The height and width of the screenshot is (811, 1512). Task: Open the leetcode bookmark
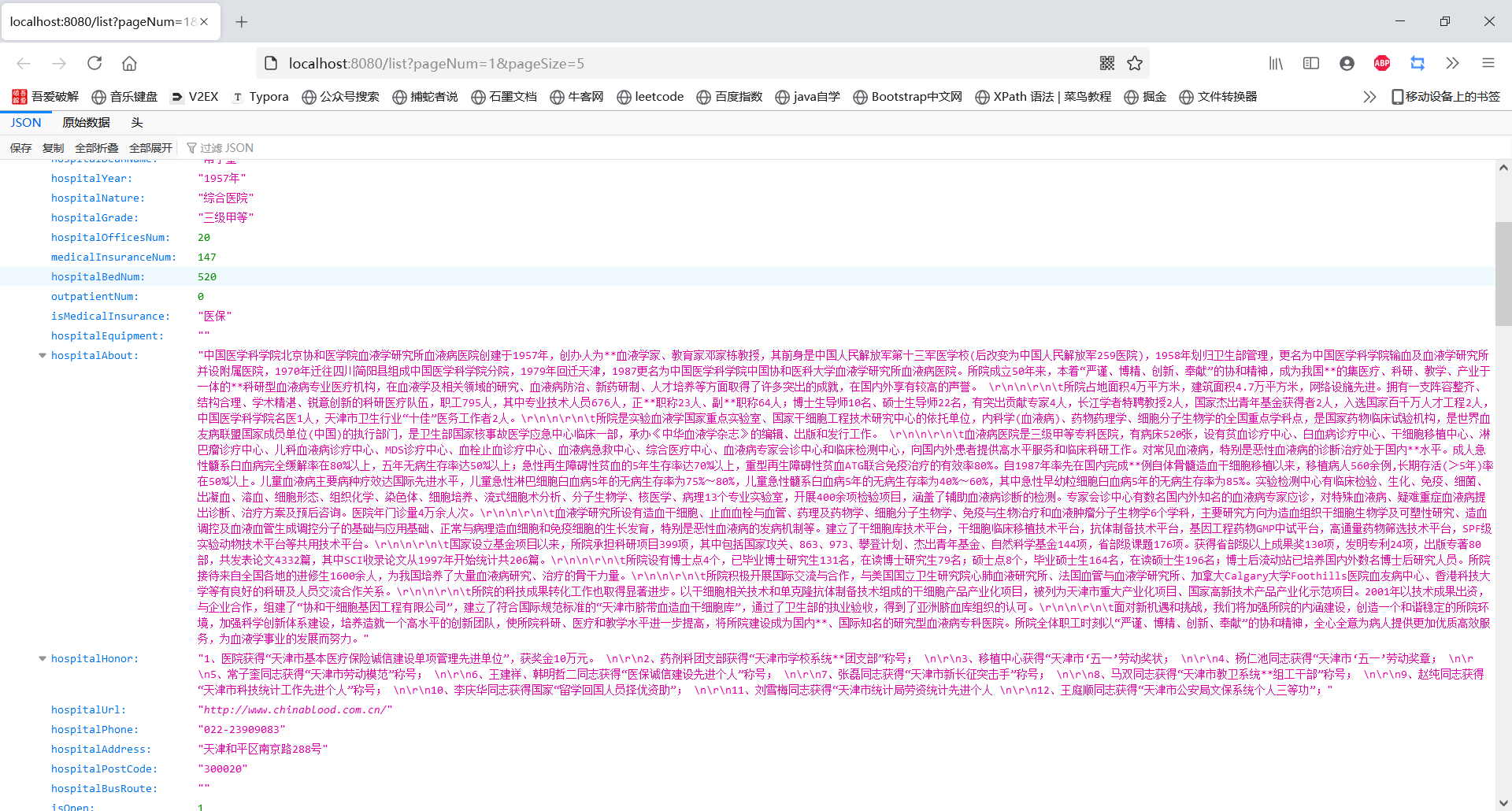click(650, 96)
